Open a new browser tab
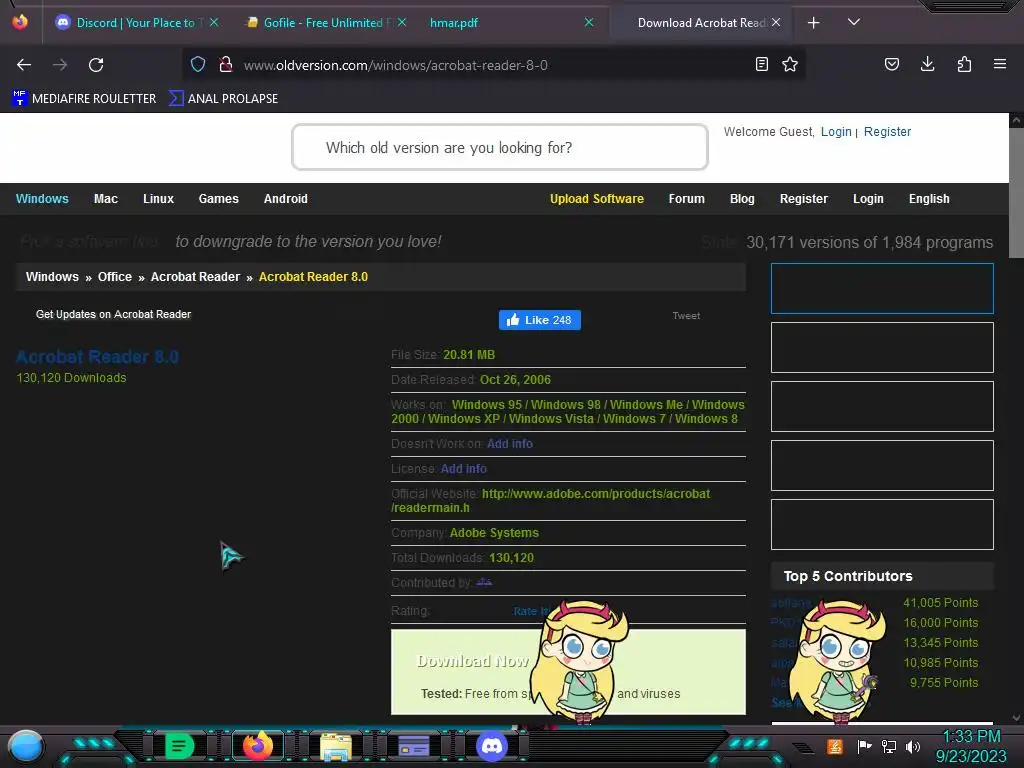This screenshot has height=768, width=1024. [x=814, y=23]
